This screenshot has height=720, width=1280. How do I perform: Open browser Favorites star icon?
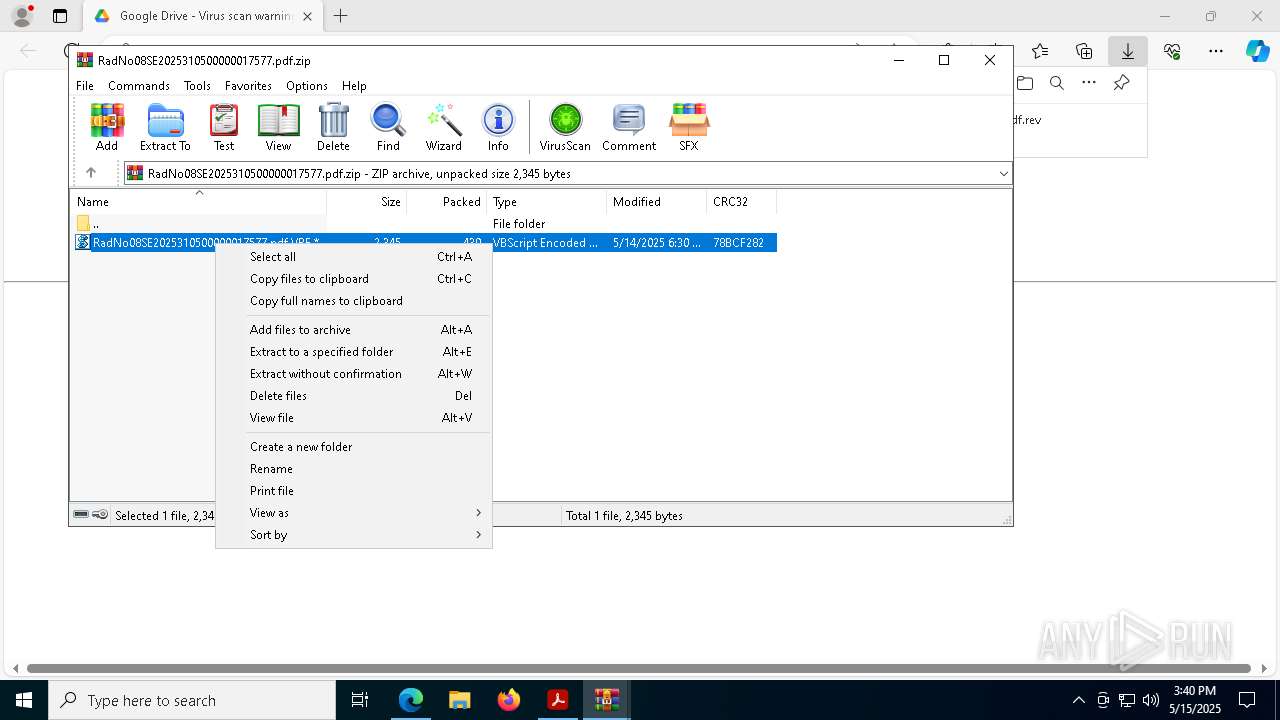1040,51
